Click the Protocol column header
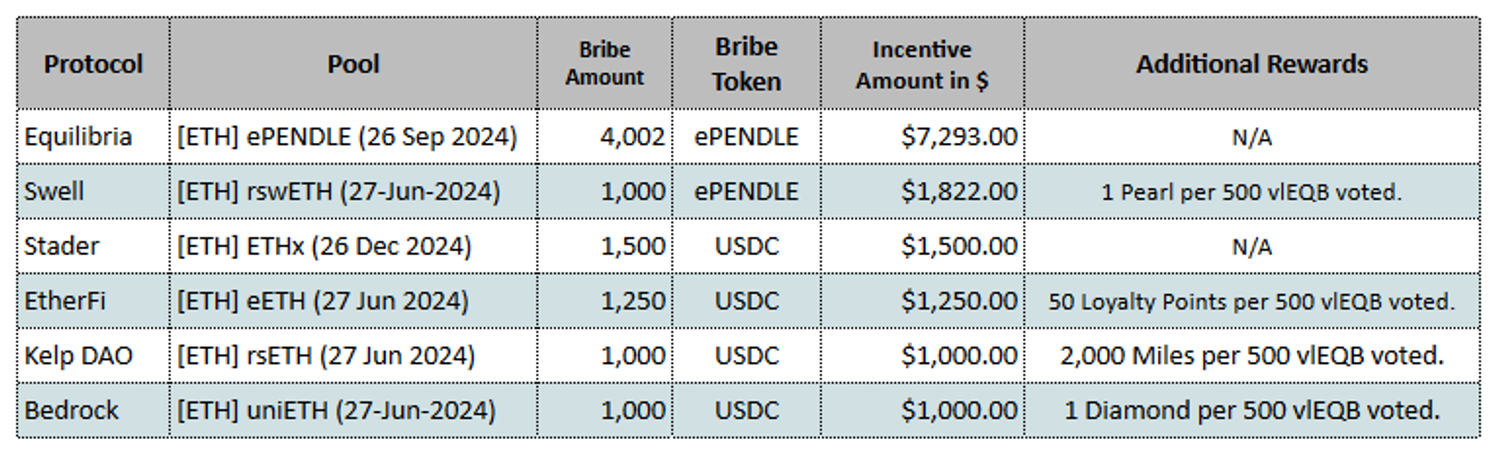 click(x=93, y=64)
